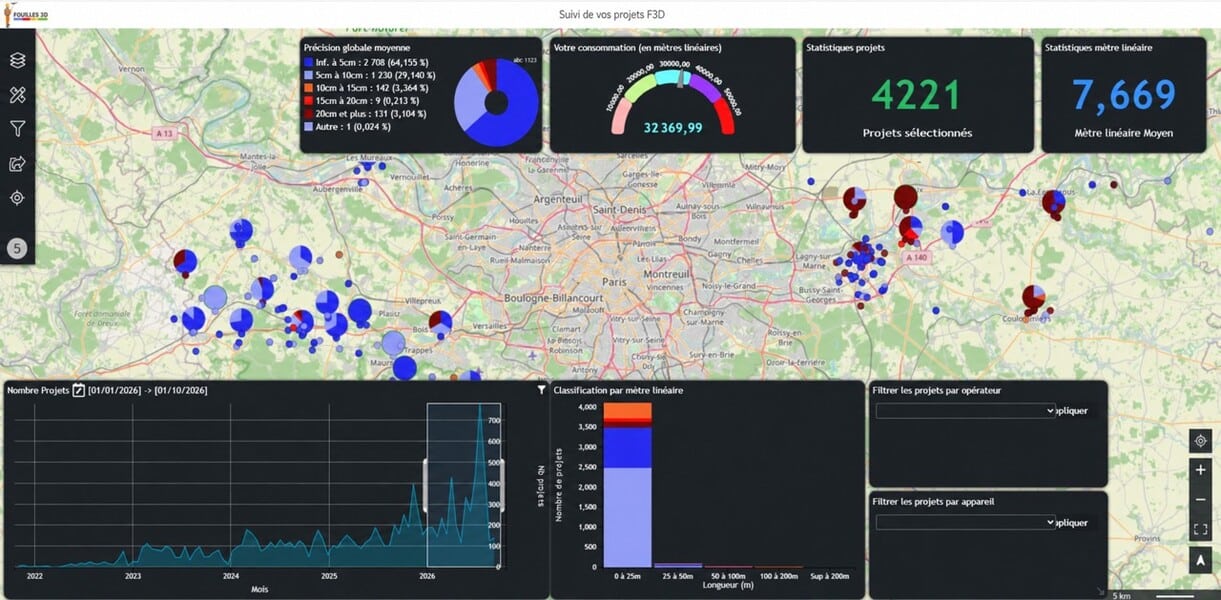Screen dimensions: 1221x600
Task: Click the 'Statistiques mètre linéaire' title
Action: 1098,47
